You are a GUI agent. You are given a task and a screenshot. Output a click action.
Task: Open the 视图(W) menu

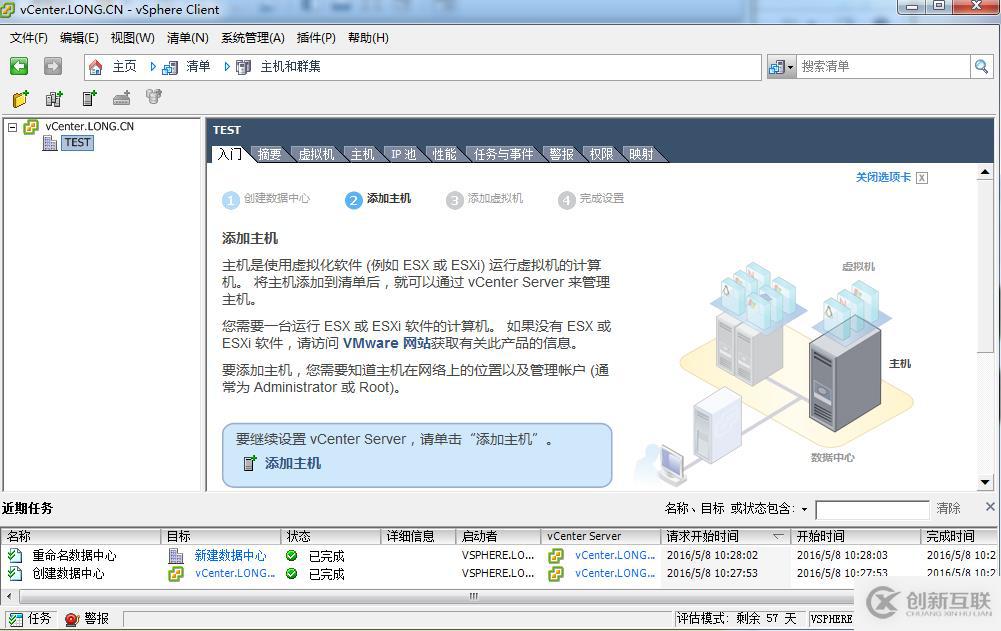132,38
